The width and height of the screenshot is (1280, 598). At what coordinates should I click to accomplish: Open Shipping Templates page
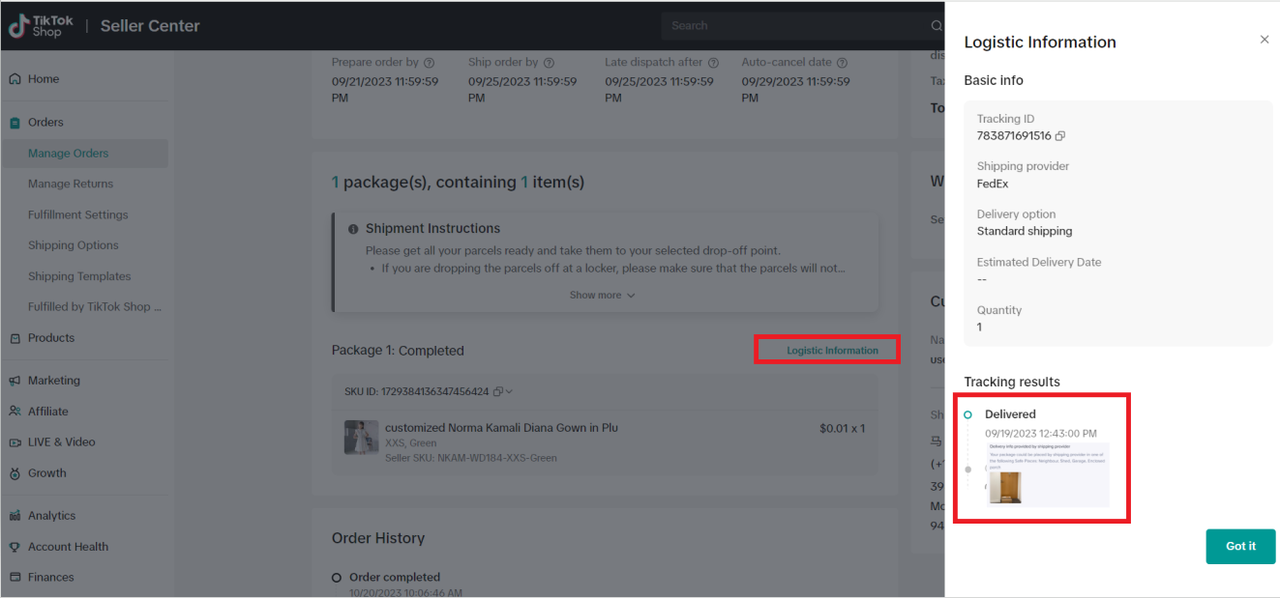click(x=79, y=276)
